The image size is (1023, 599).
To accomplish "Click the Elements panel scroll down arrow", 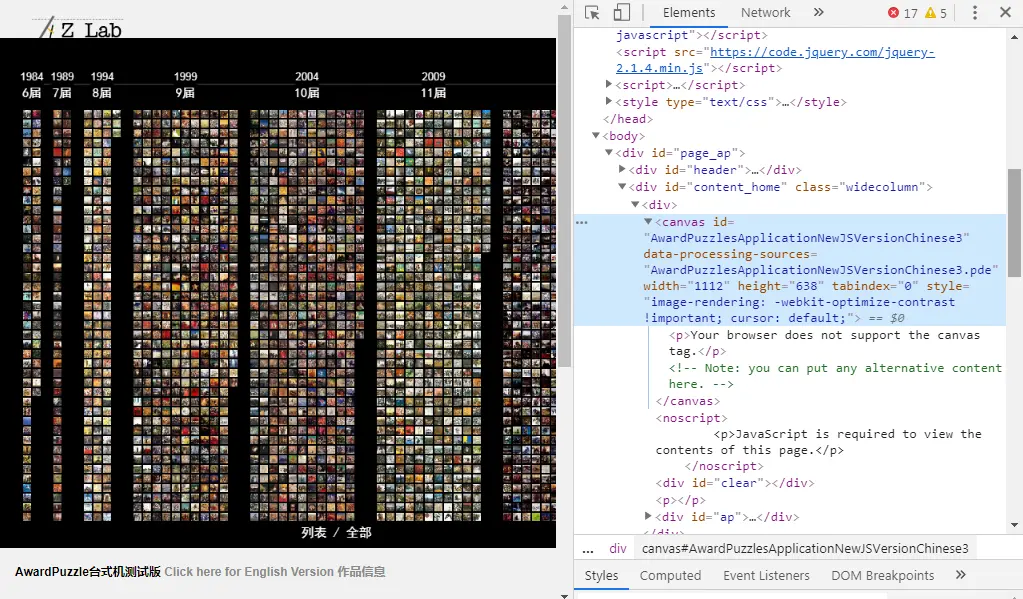I will (1014, 525).
